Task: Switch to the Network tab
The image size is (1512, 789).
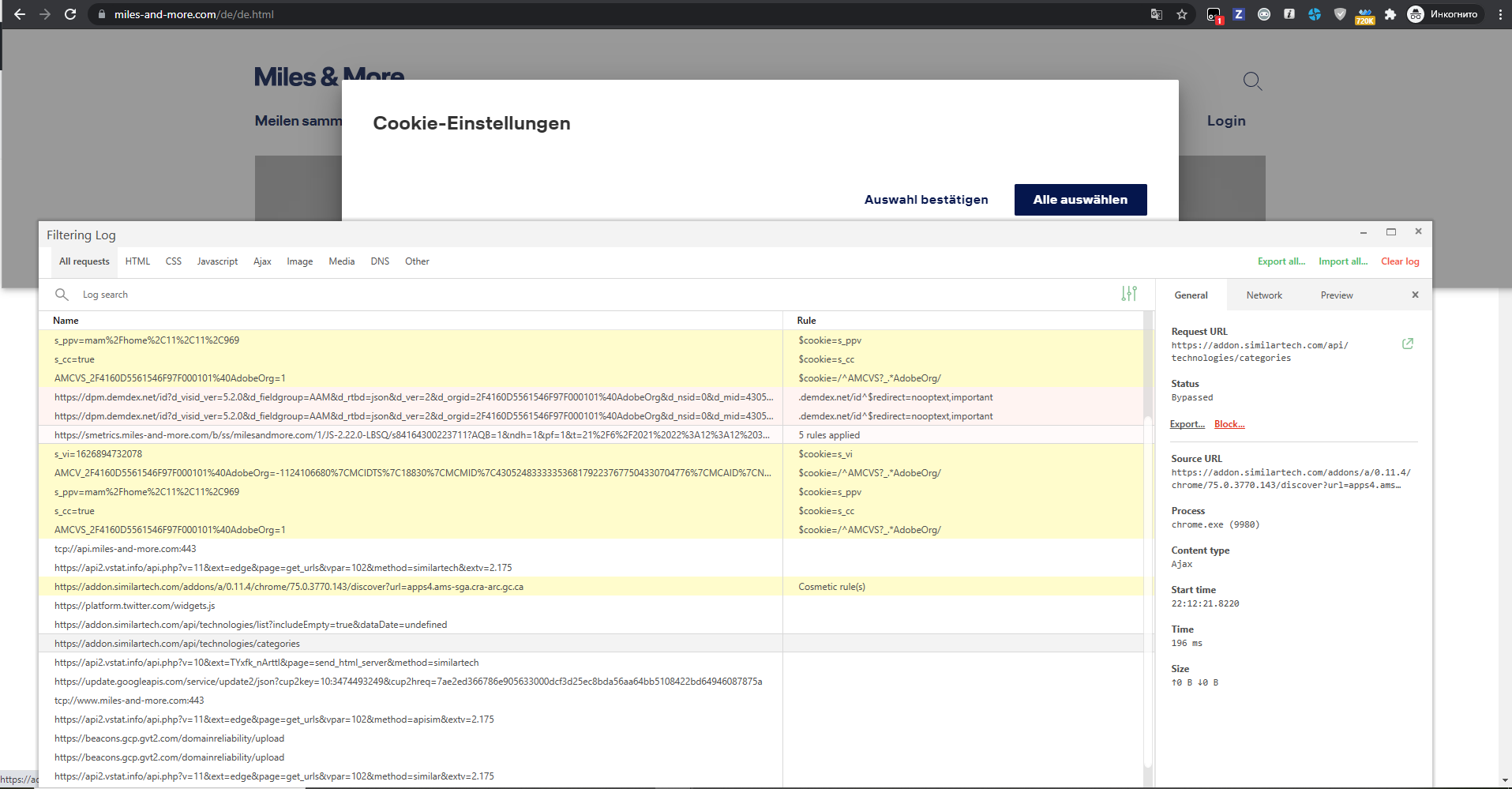Action: coord(1264,295)
